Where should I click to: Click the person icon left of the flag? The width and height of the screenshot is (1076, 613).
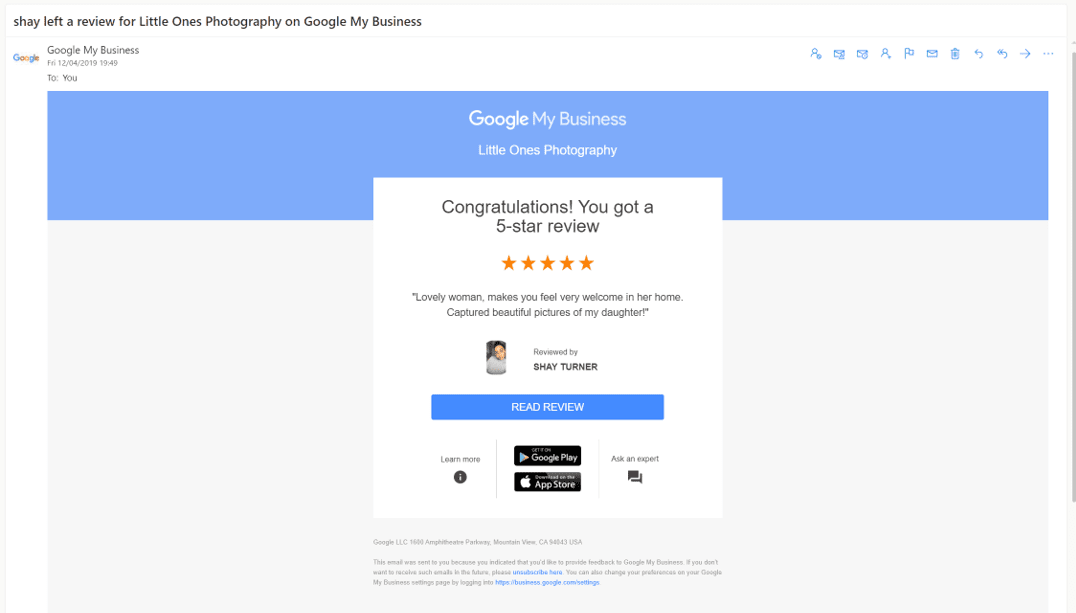(886, 54)
